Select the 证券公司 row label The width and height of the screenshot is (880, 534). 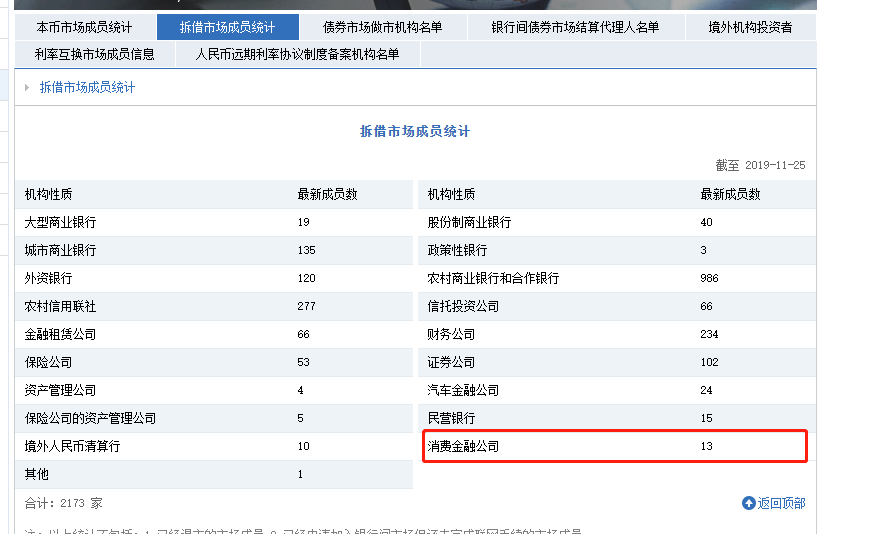[x=451, y=362]
